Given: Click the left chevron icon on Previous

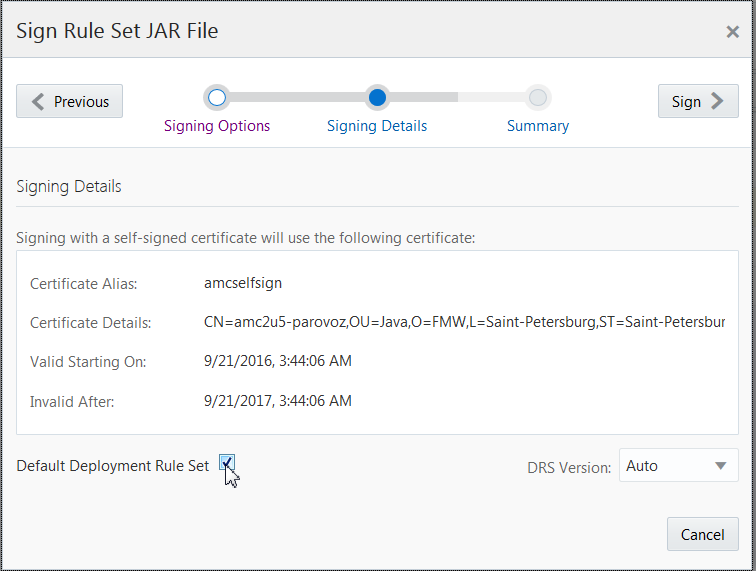Looking at the screenshot, I should coord(38,101).
